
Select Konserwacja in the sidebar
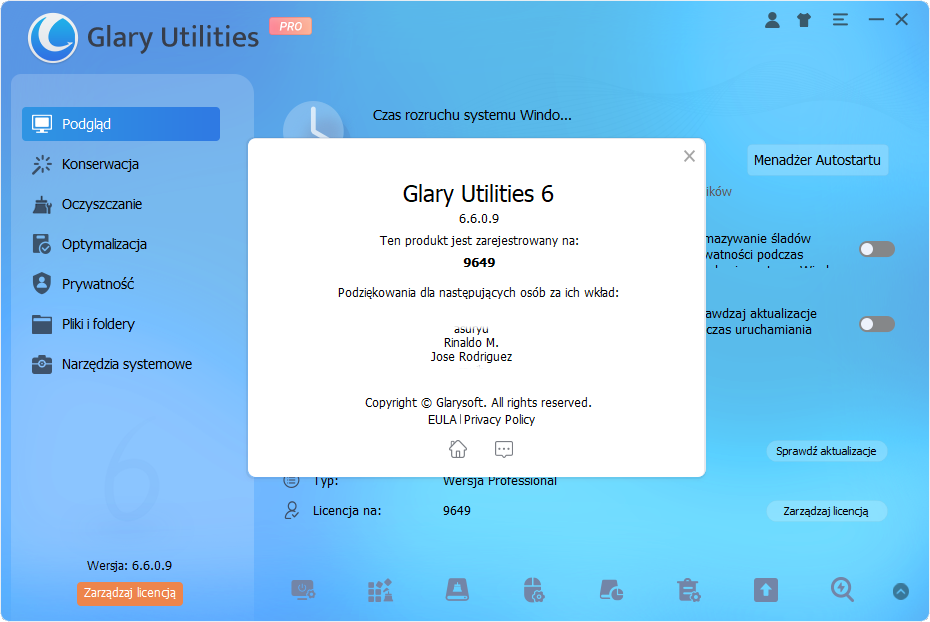[121, 164]
